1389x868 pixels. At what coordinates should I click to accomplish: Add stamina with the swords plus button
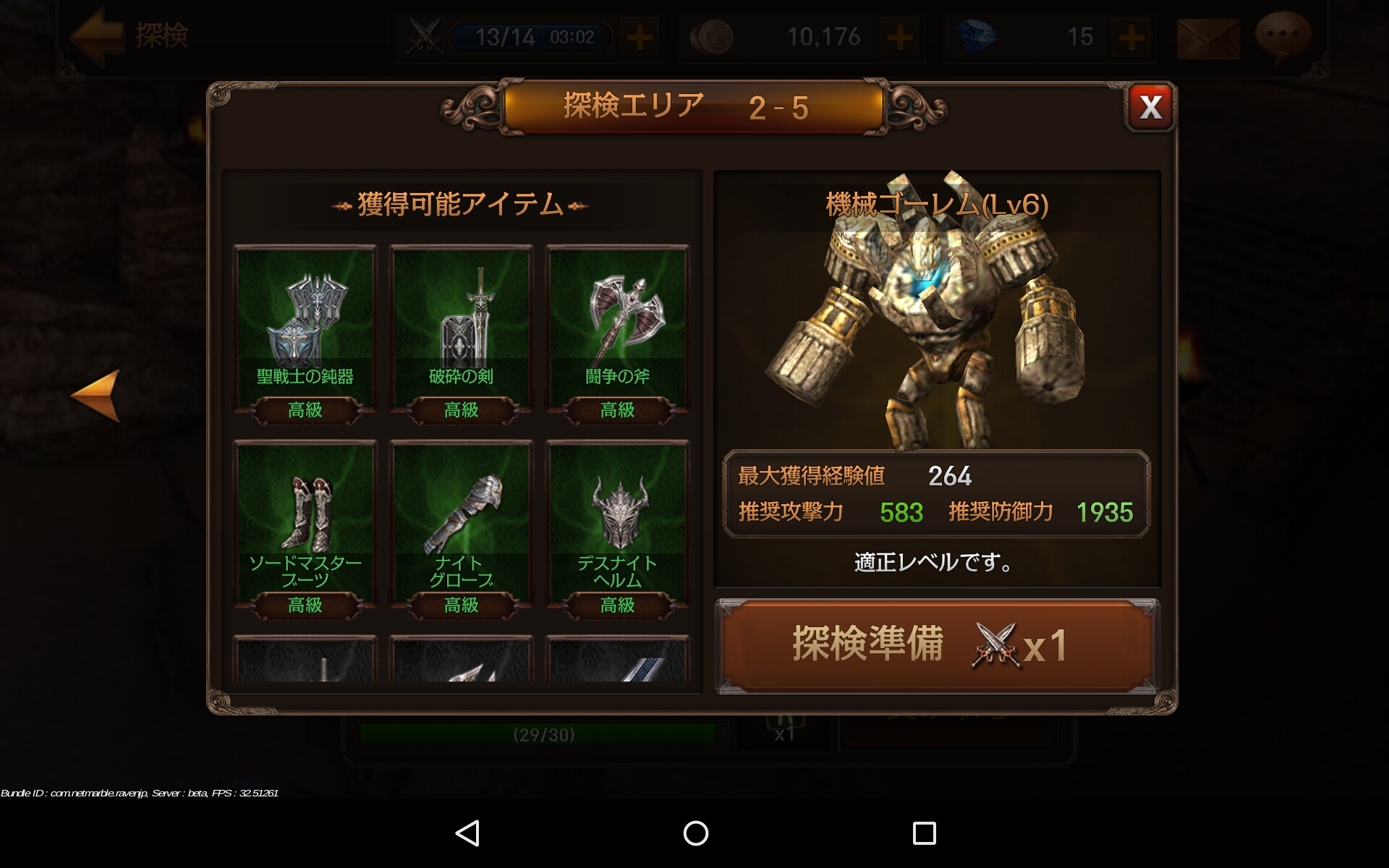[x=640, y=37]
